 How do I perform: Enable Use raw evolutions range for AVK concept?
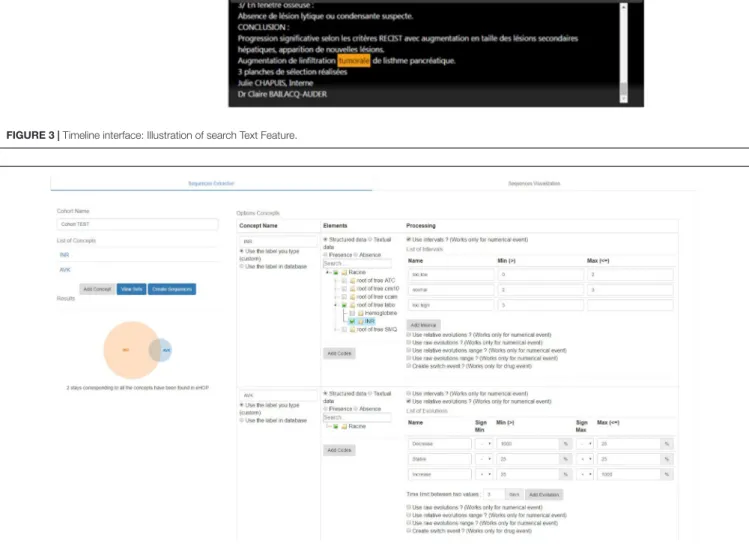point(408,523)
